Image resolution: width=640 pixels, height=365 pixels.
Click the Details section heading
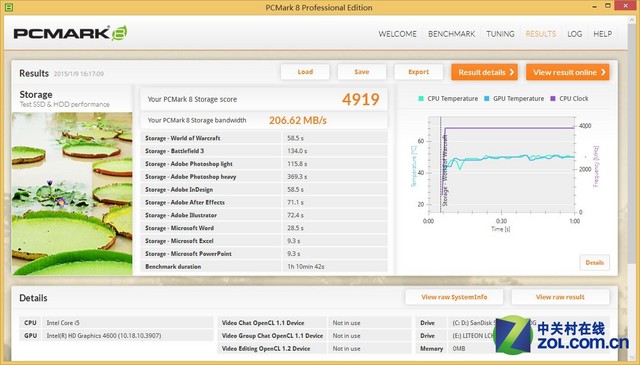[33, 298]
